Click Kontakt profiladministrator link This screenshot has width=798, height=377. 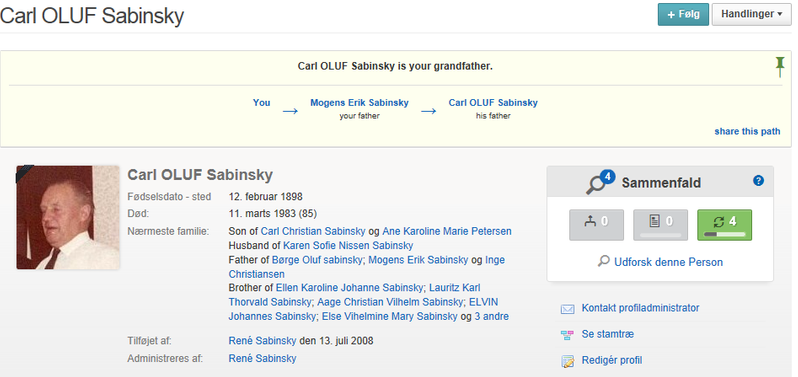pos(640,308)
